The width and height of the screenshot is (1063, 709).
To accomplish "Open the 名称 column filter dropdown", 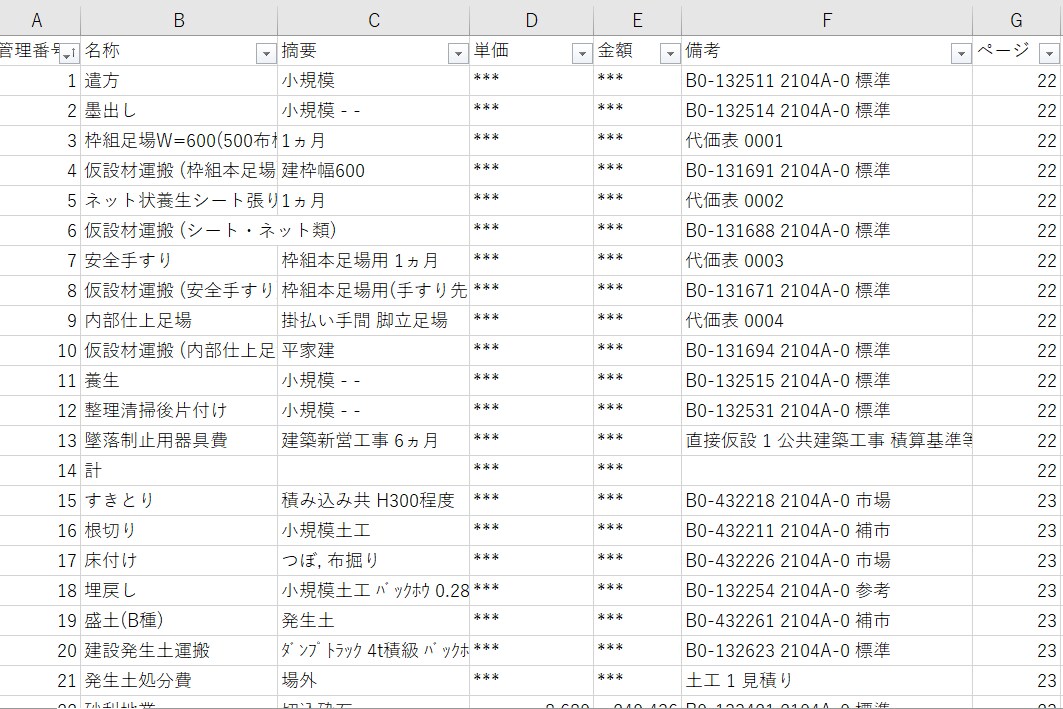I will click(266, 54).
